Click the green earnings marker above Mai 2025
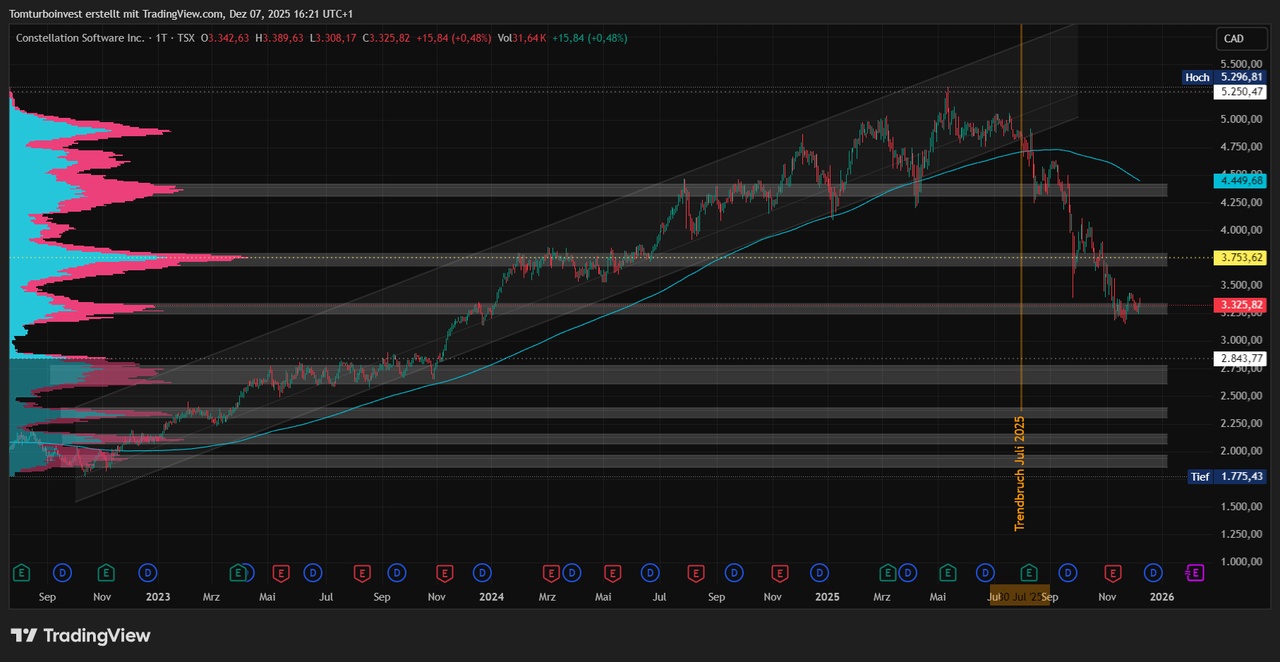The image size is (1280, 662). pyautogui.click(x=947, y=573)
